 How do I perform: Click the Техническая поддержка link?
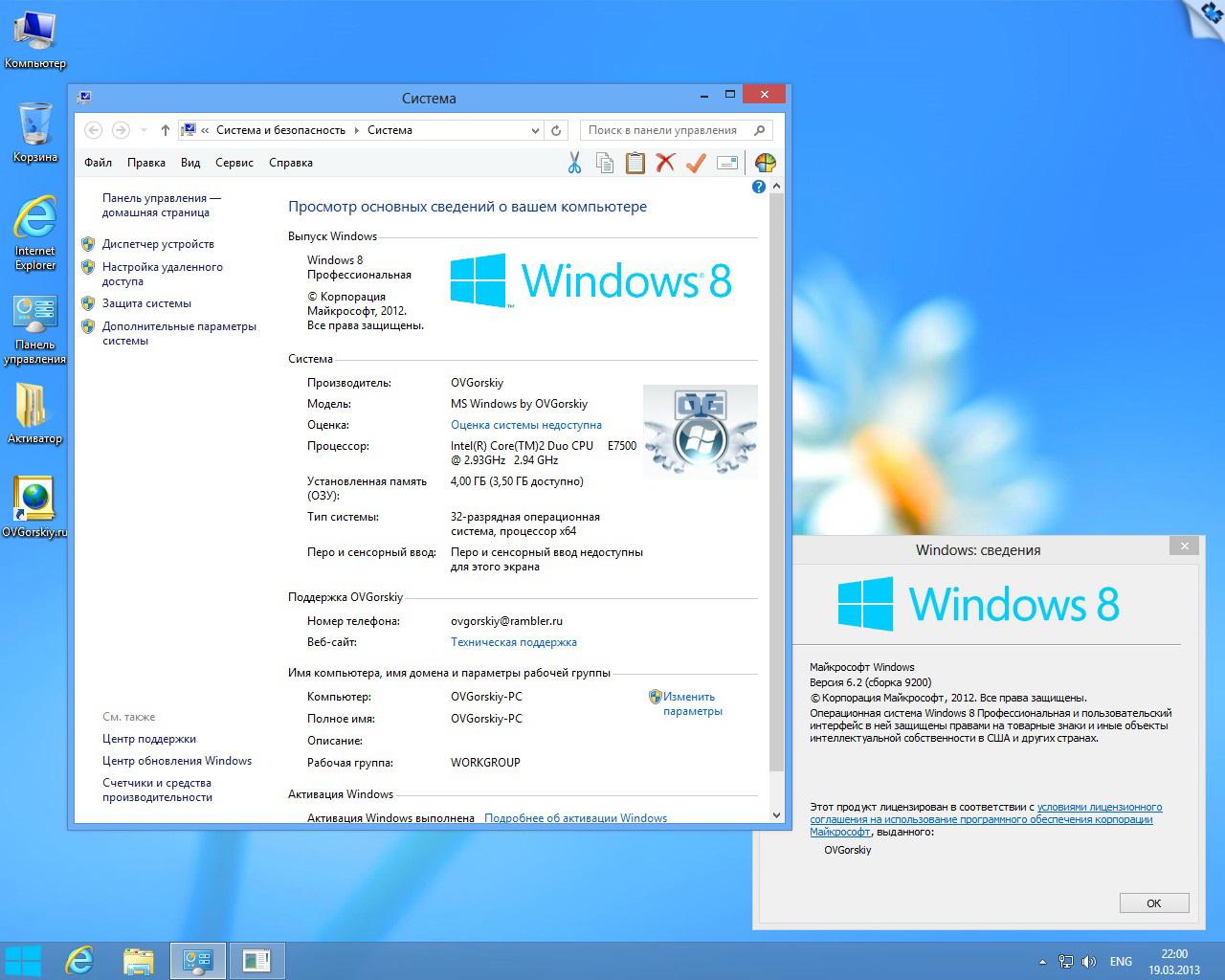coord(514,642)
